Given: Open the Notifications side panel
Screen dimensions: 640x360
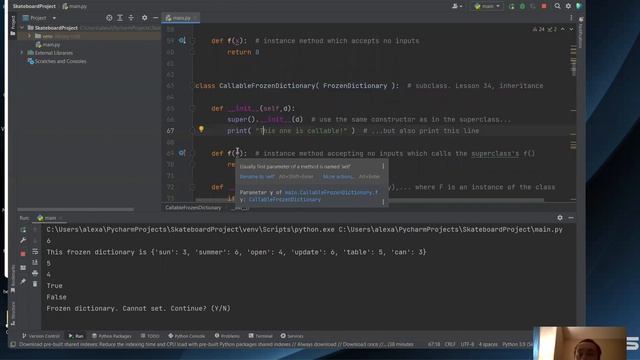Looking at the screenshot, I should [x=581, y=33].
